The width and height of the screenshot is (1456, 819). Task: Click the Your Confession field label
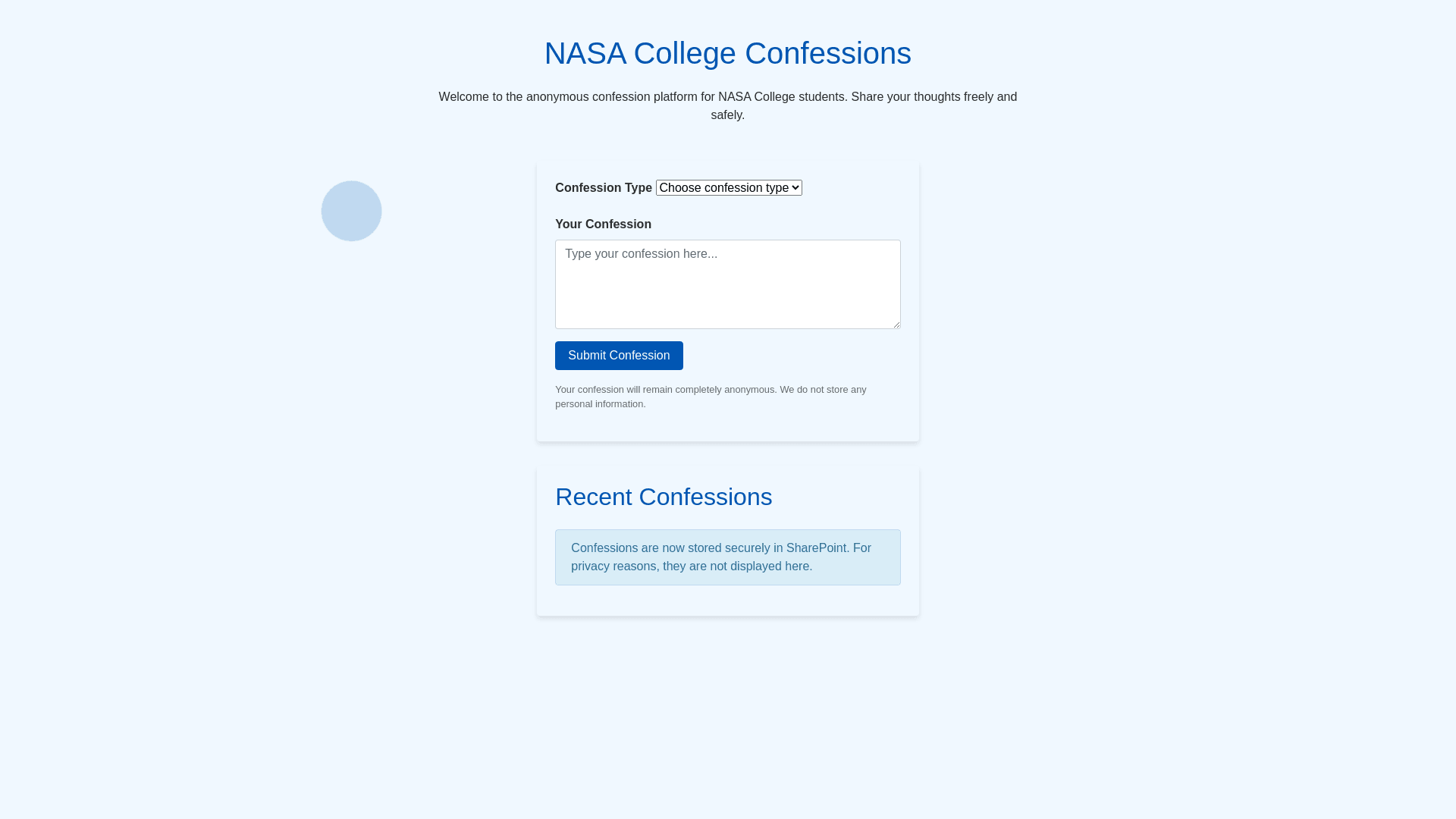click(x=603, y=224)
